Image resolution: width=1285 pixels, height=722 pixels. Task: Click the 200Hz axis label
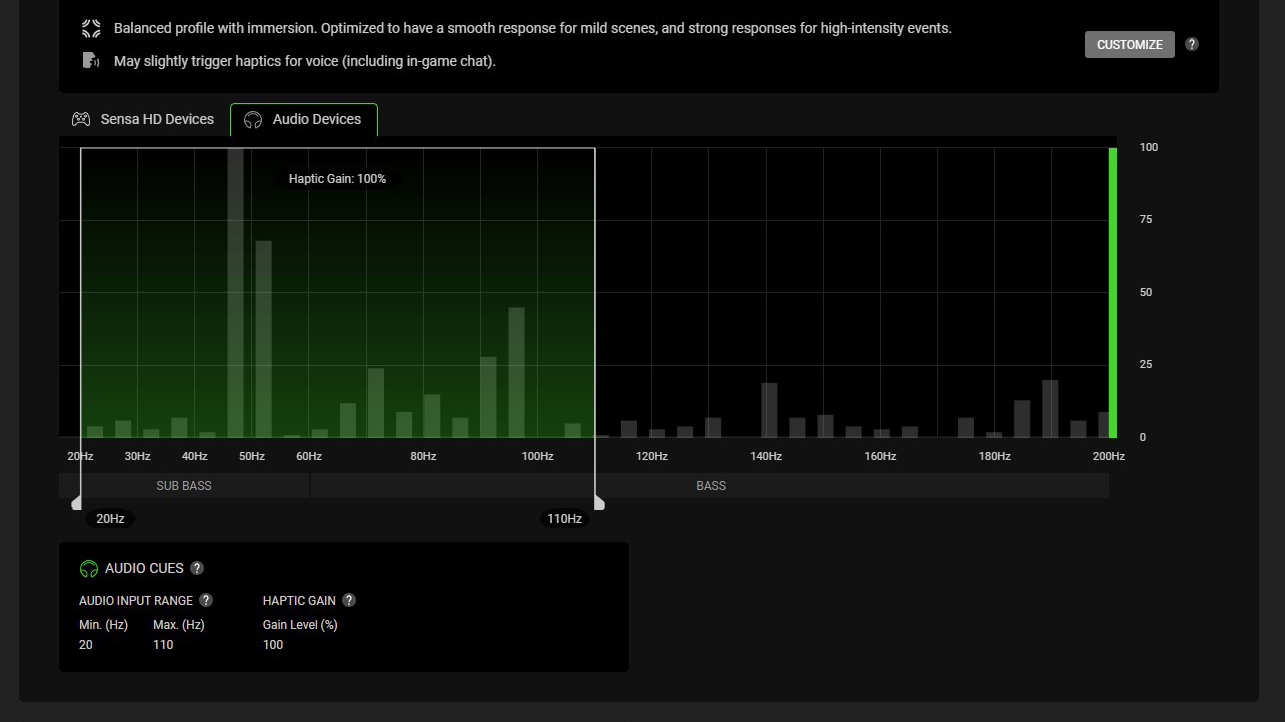[x=1108, y=456]
